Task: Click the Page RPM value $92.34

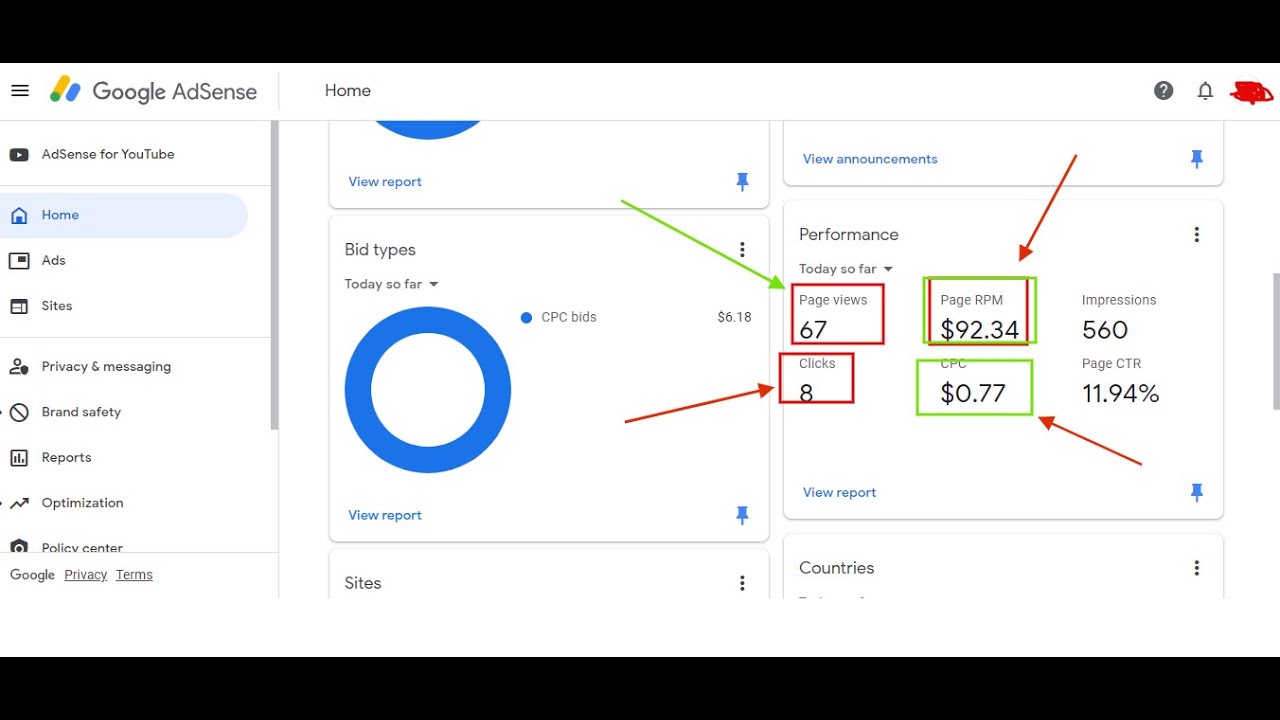Action: coord(980,330)
